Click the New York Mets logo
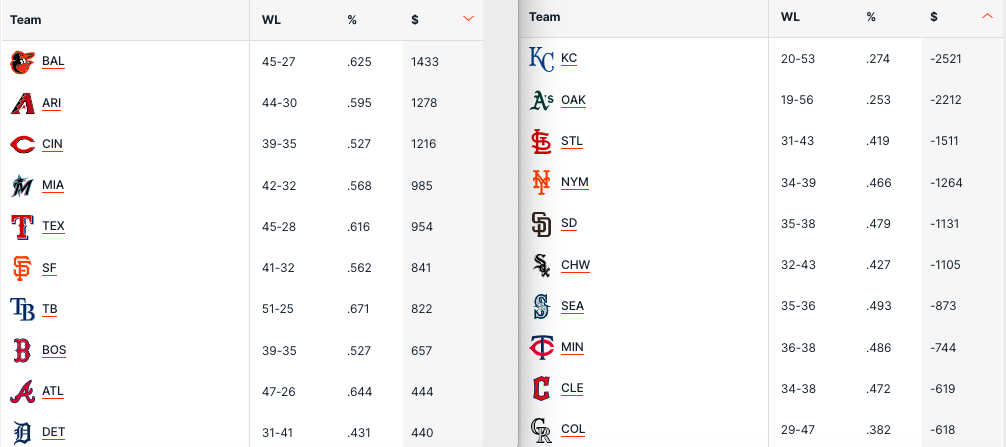 (x=541, y=182)
